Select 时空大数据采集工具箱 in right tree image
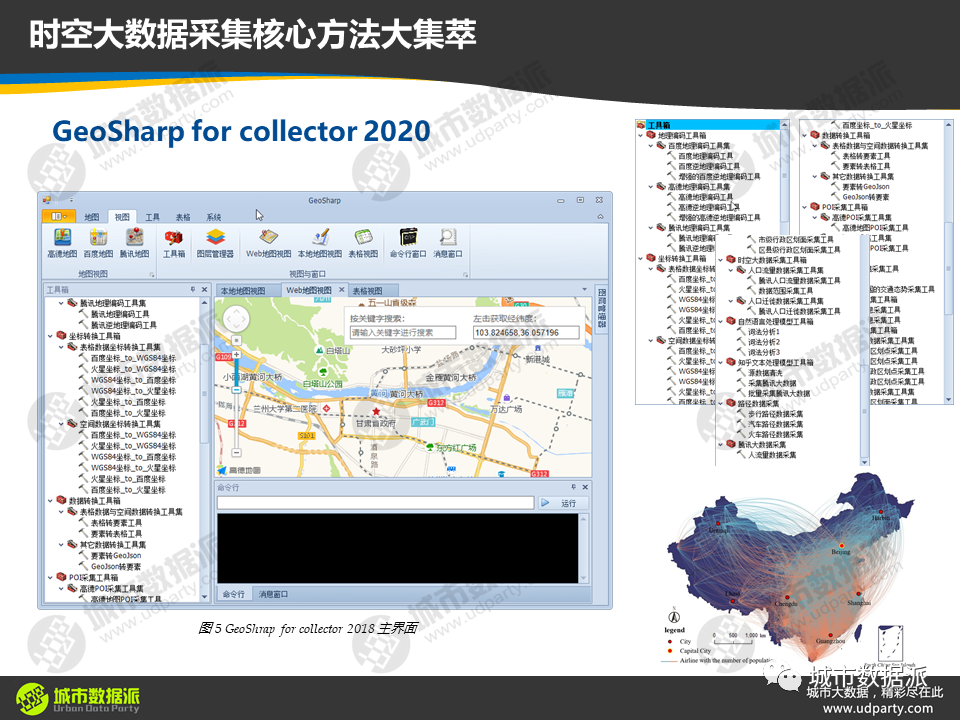 [771, 260]
